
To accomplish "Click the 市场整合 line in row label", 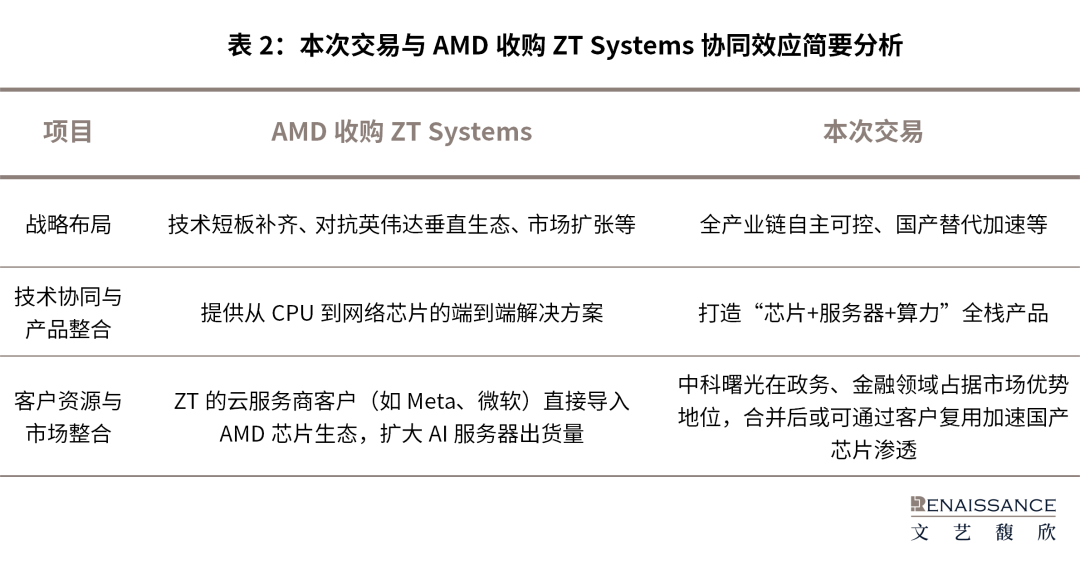I will coord(68,434).
